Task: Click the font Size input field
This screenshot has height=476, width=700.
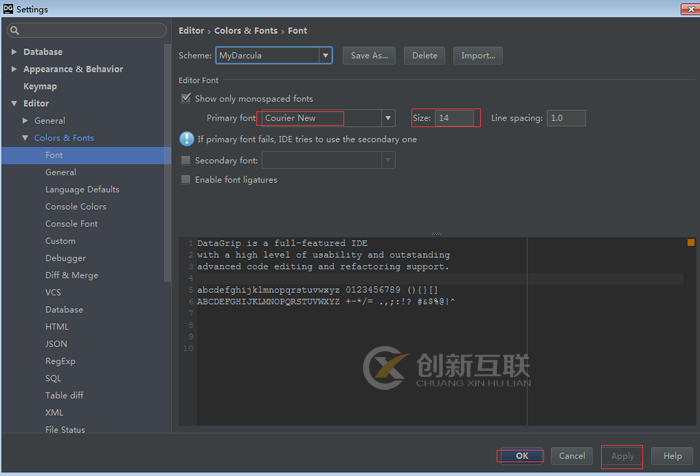Action: [454, 118]
